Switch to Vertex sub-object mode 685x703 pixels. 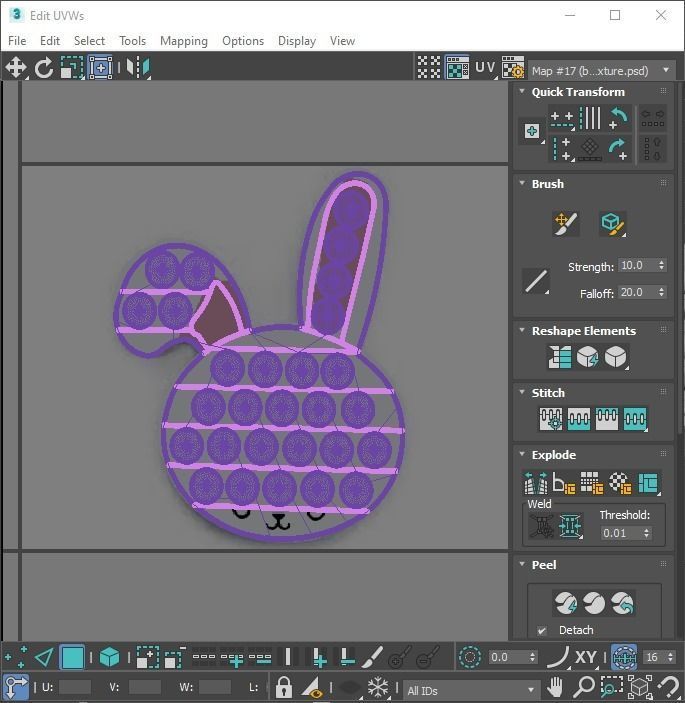[x=16, y=657]
